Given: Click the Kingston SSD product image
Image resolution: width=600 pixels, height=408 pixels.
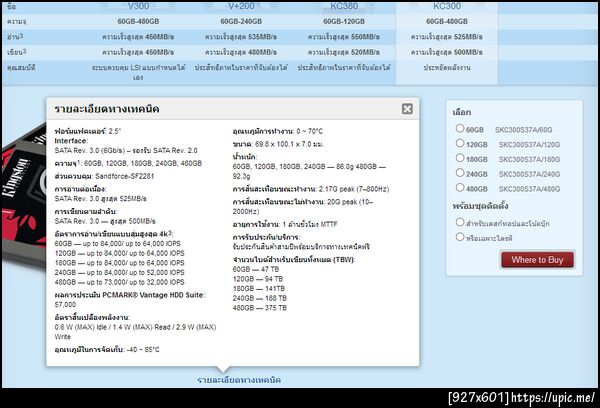Looking at the screenshot, I should 24,199.
